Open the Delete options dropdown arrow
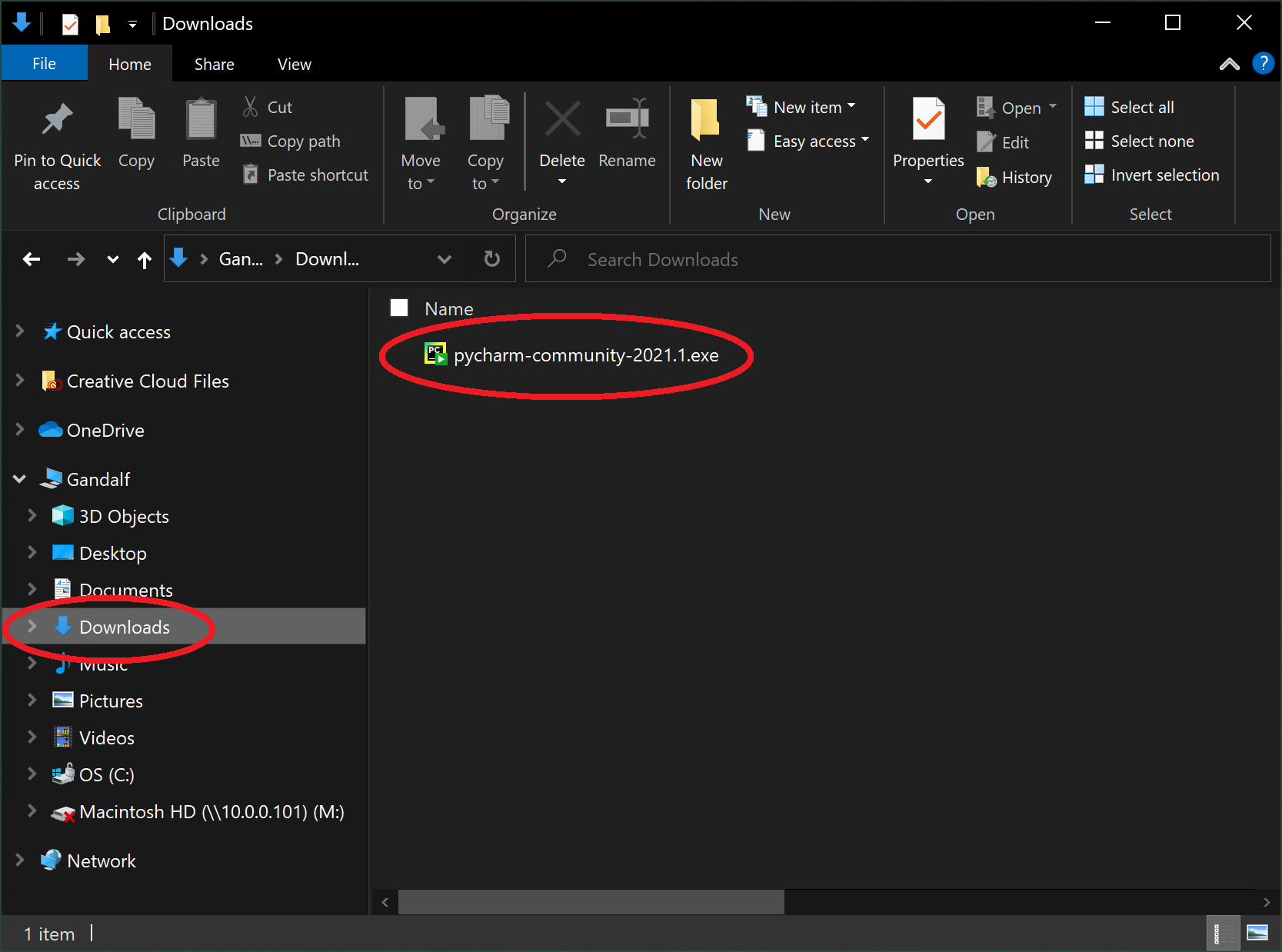The width and height of the screenshot is (1282, 952). coord(562,181)
